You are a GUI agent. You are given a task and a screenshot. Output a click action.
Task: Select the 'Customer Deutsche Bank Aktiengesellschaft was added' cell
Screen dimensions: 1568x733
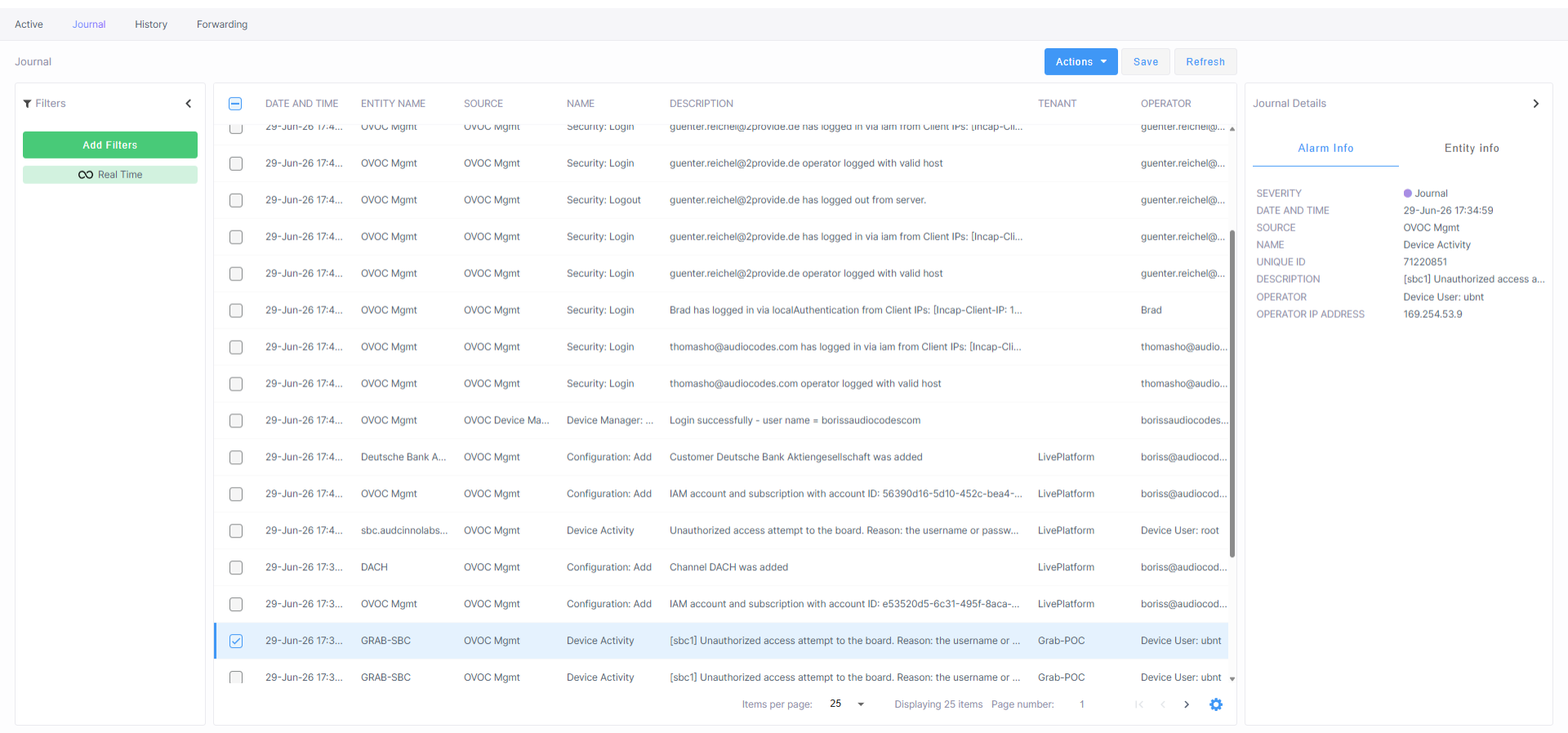point(796,458)
